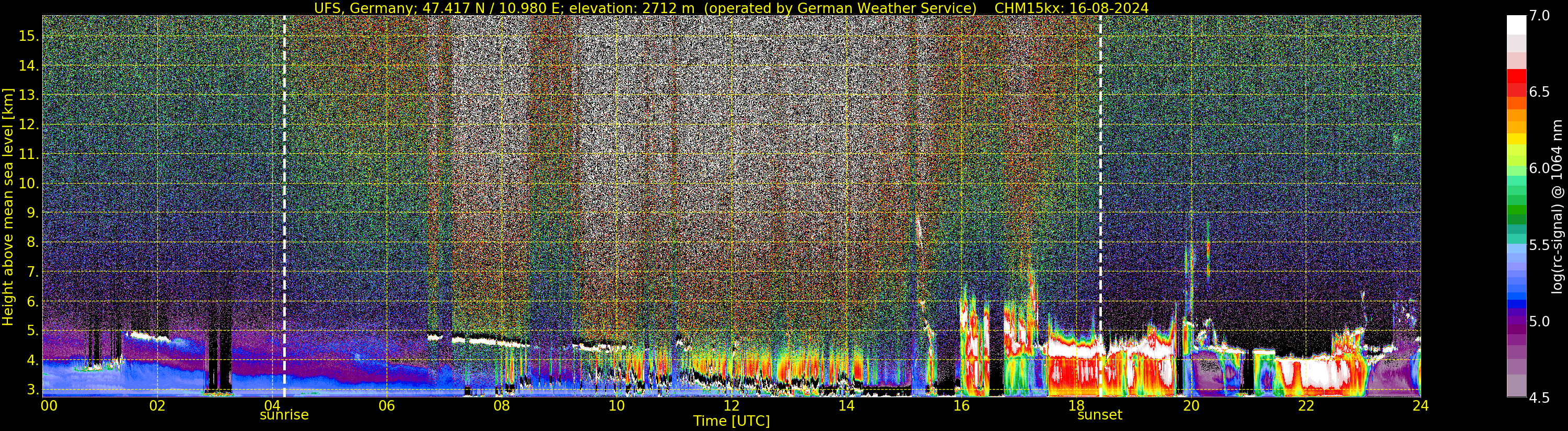Click the '06' time tick label
Image resolution: width=1568 pixels, height=431 pixels.
(387, 405)
